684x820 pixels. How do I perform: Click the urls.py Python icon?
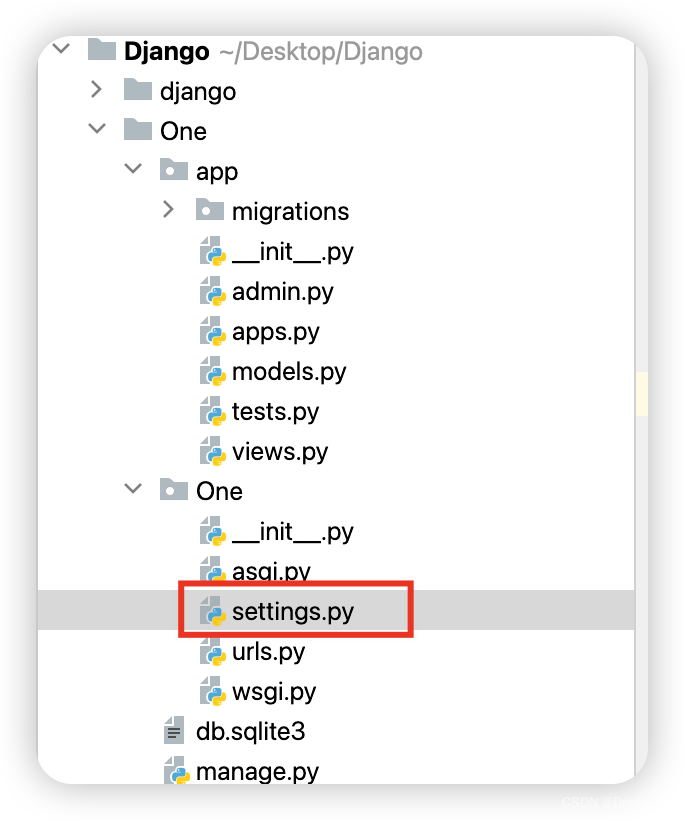[x=213, y=651]
